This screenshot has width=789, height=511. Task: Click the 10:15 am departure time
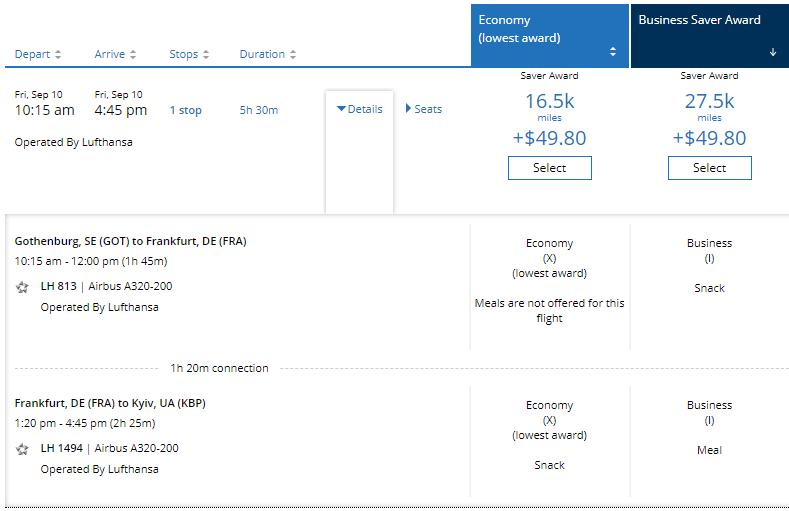44,110
